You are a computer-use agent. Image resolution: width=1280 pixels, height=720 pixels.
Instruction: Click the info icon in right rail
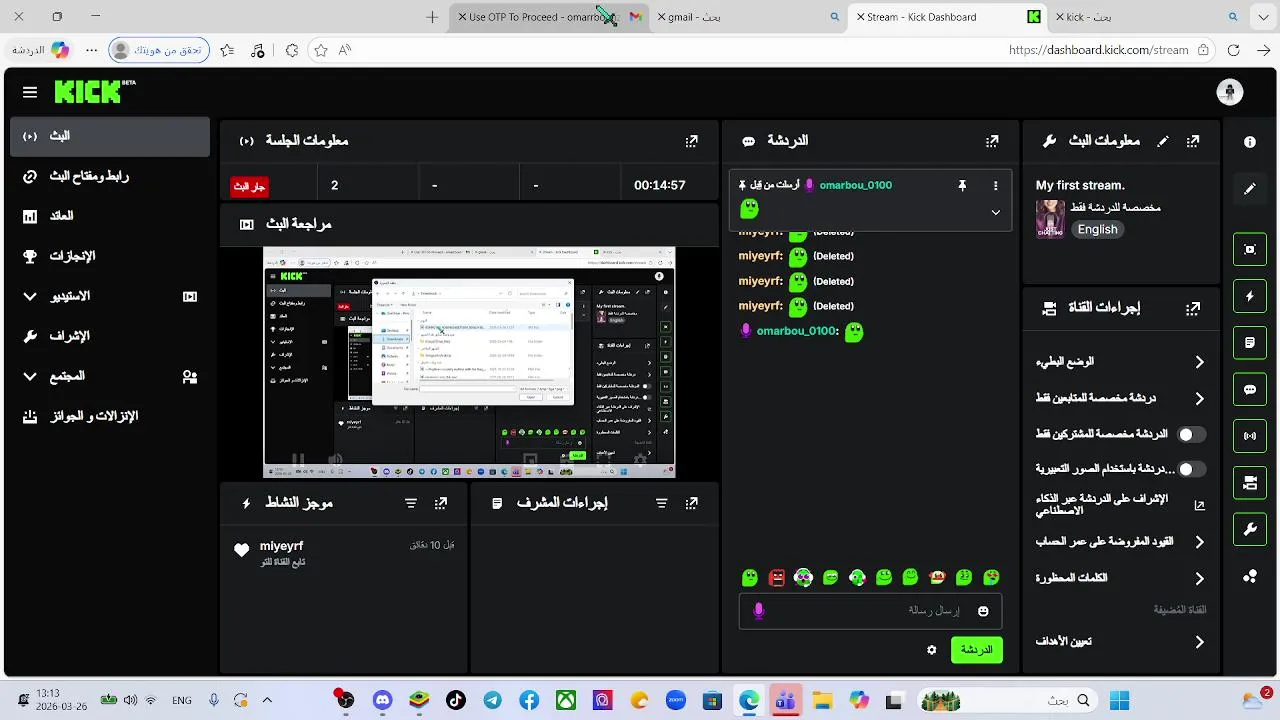pos(1250,142)
